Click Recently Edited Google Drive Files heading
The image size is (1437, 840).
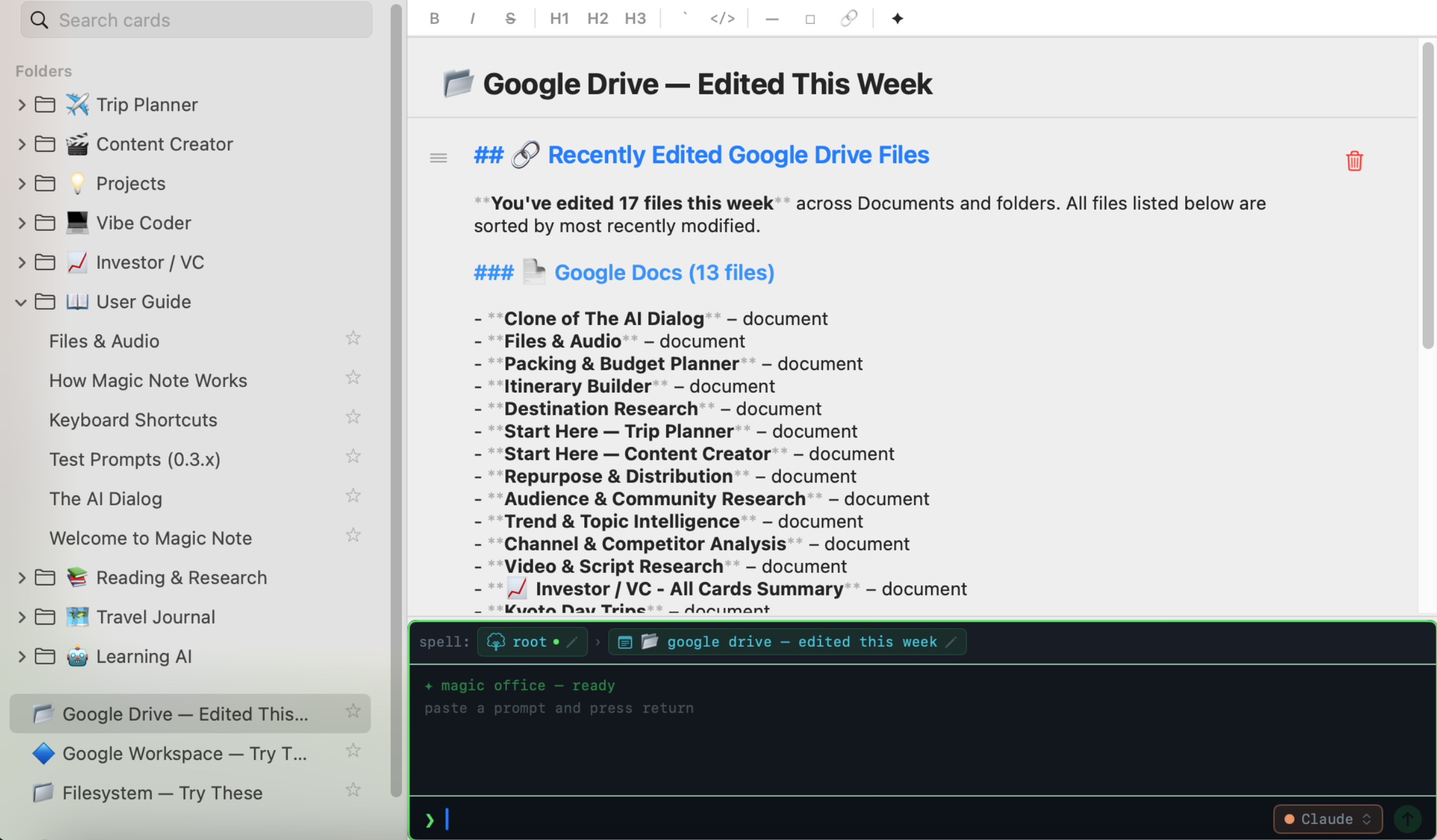[x=738, y=155]
